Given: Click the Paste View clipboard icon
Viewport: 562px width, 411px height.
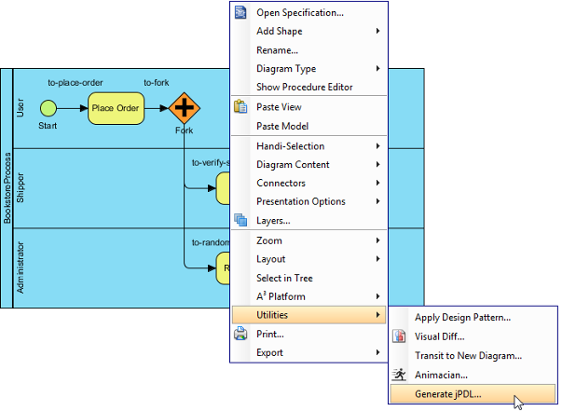Looking at the screenshot, I should pos(240,107).
